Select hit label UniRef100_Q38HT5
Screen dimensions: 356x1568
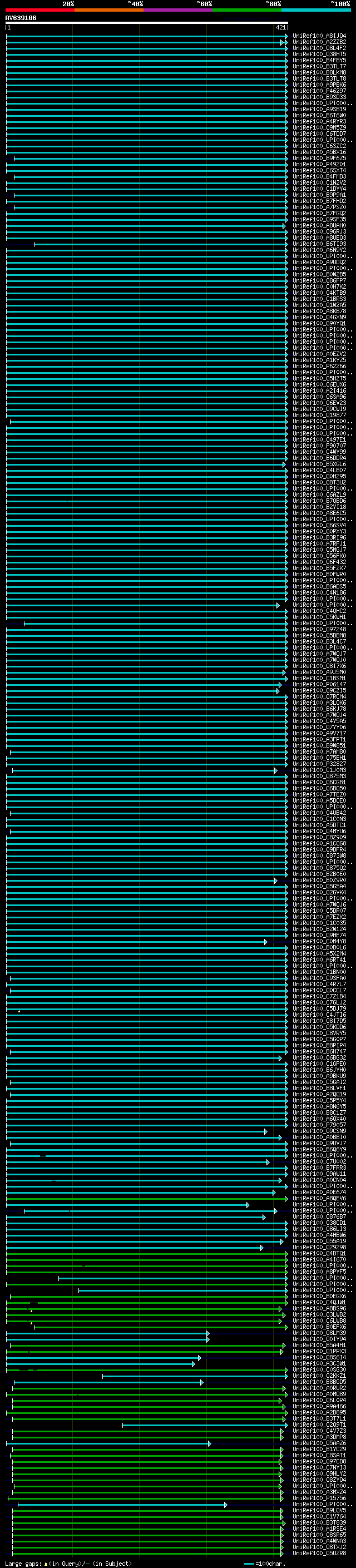click(x=319, y=54)
